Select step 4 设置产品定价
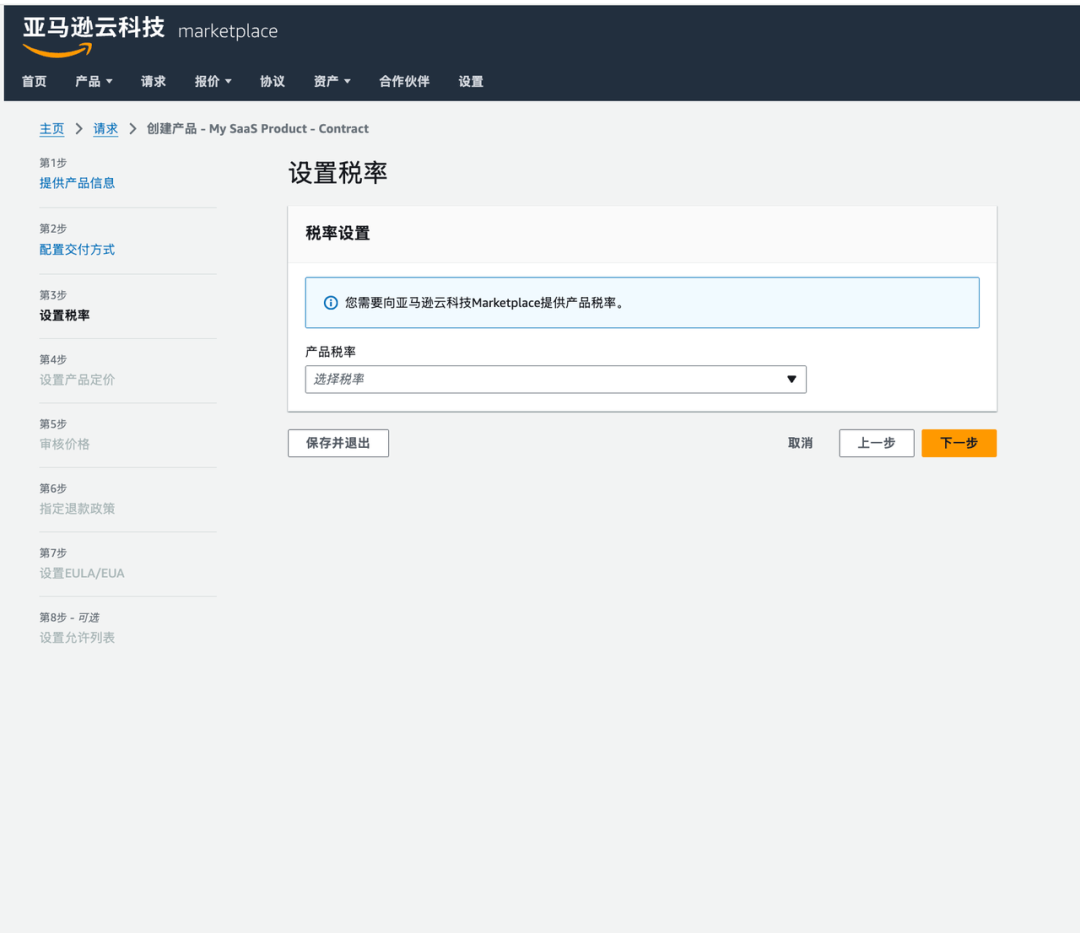The image size is (1080, 933). click(77, 379)
